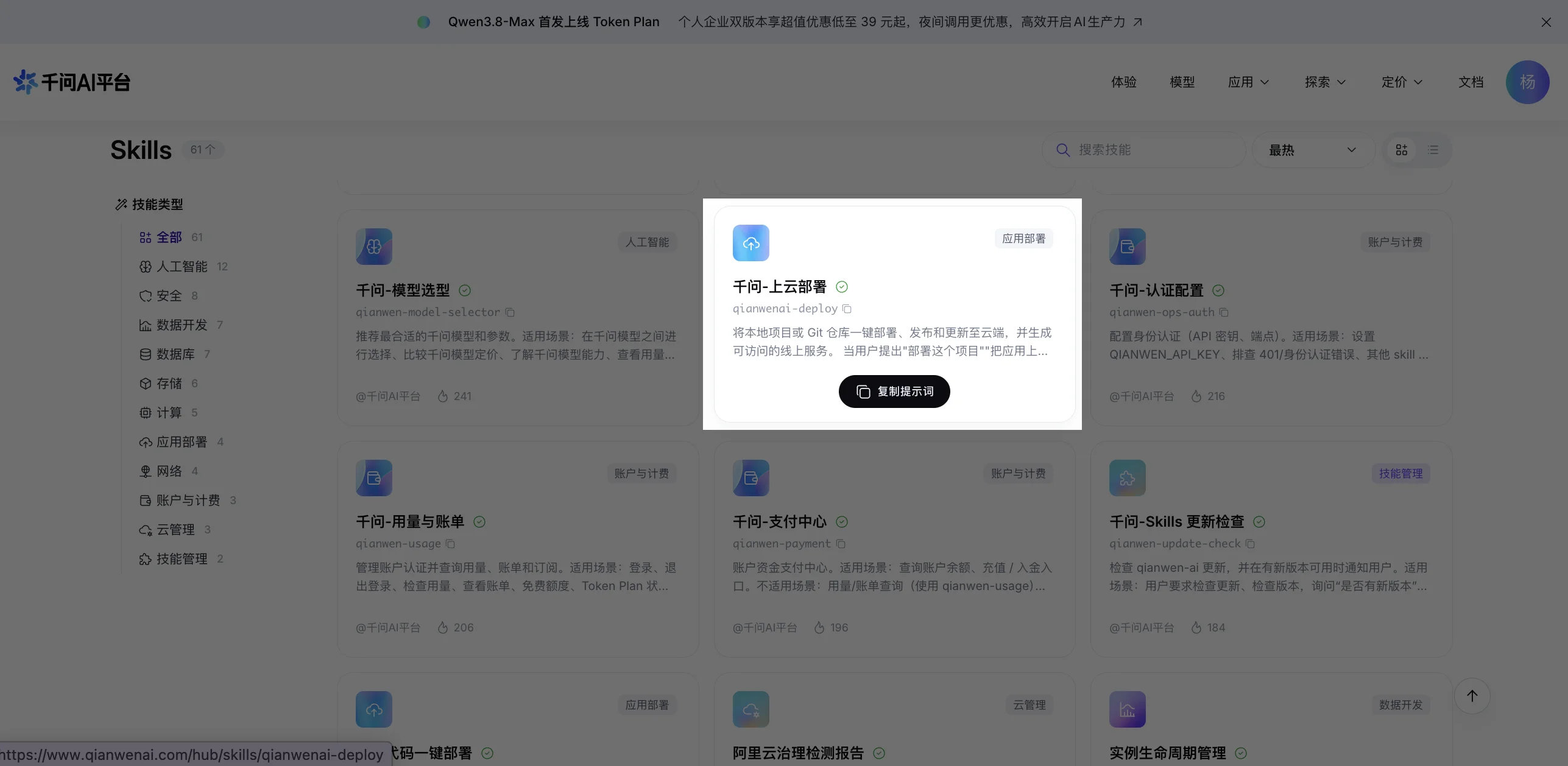Click the 数据开发 tag on 实例生命周期管理 card
The image size is (1568, 766).
click(x=1401, y=705)
